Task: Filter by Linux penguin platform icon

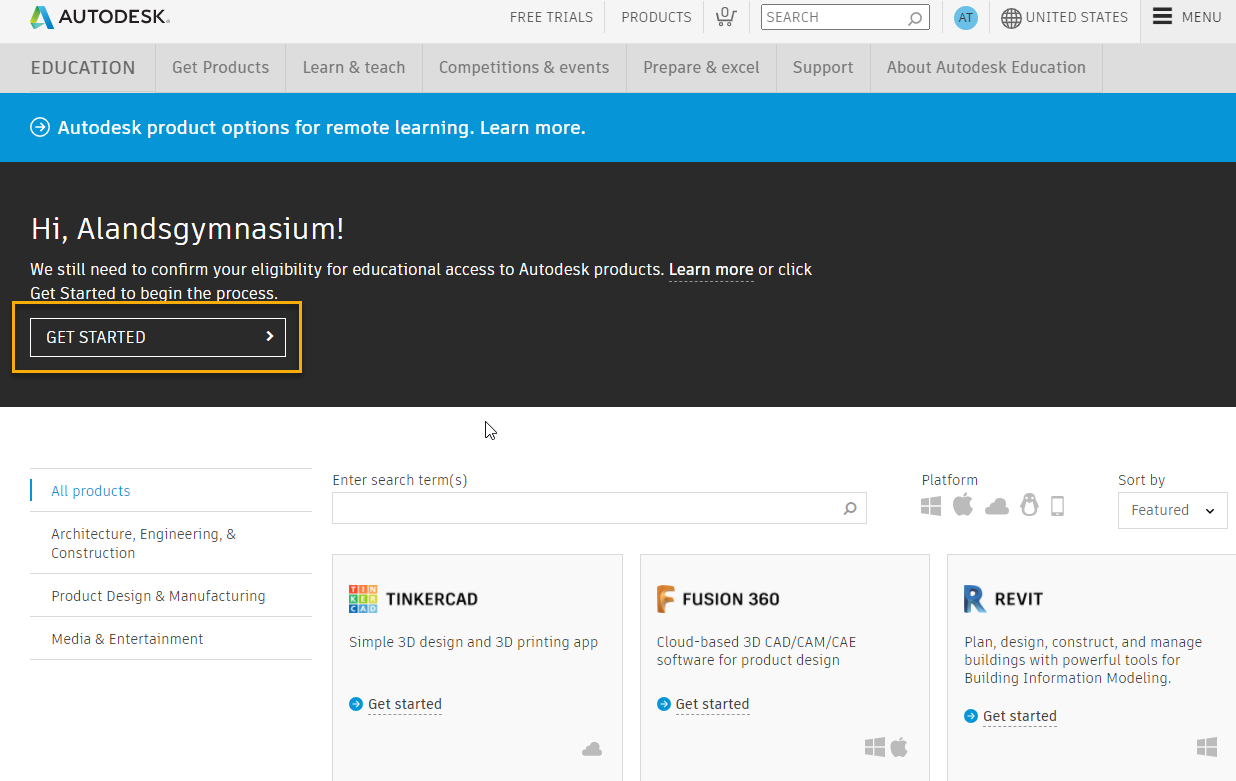Action: [1029, 505]
